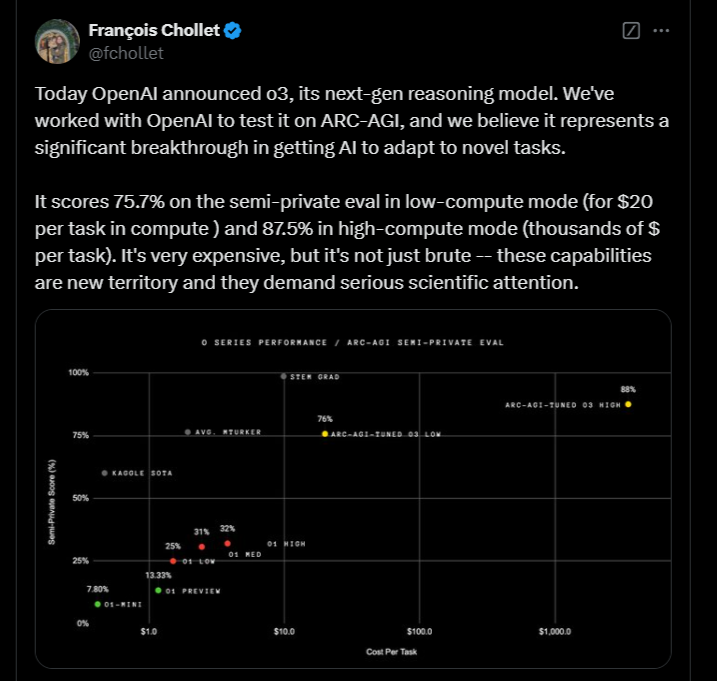Click the green O1-MINI data point
The width and height of the screenshot is (717, 681).
[x=98, y=604]
